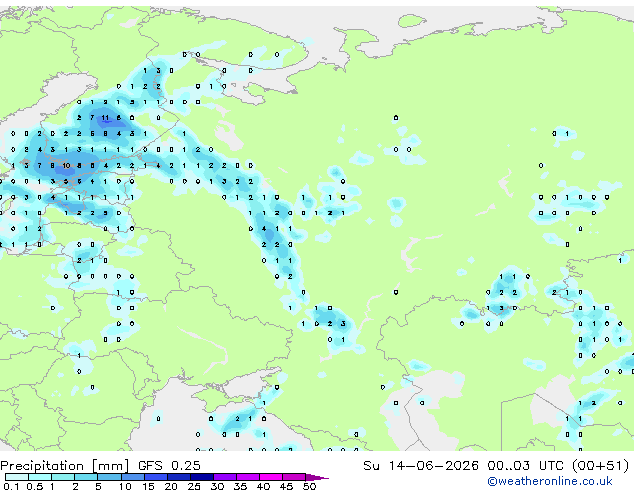The image size is (634, 490).
Task: Click the 'Precipitation [mm]' title text
Action: [x=65, y=466]
